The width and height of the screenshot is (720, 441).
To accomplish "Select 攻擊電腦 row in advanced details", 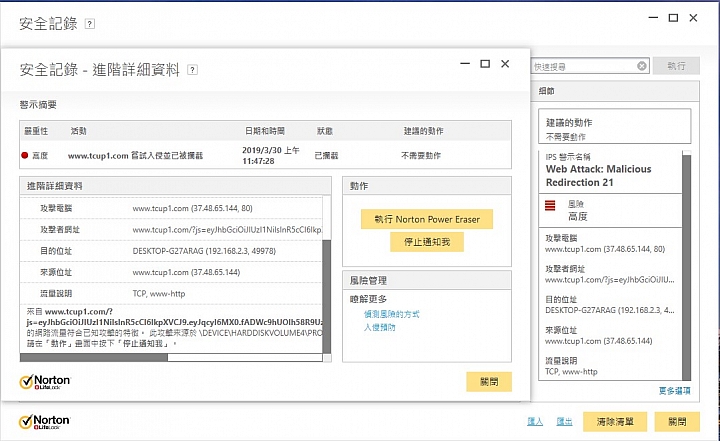I will coord(171,208).
